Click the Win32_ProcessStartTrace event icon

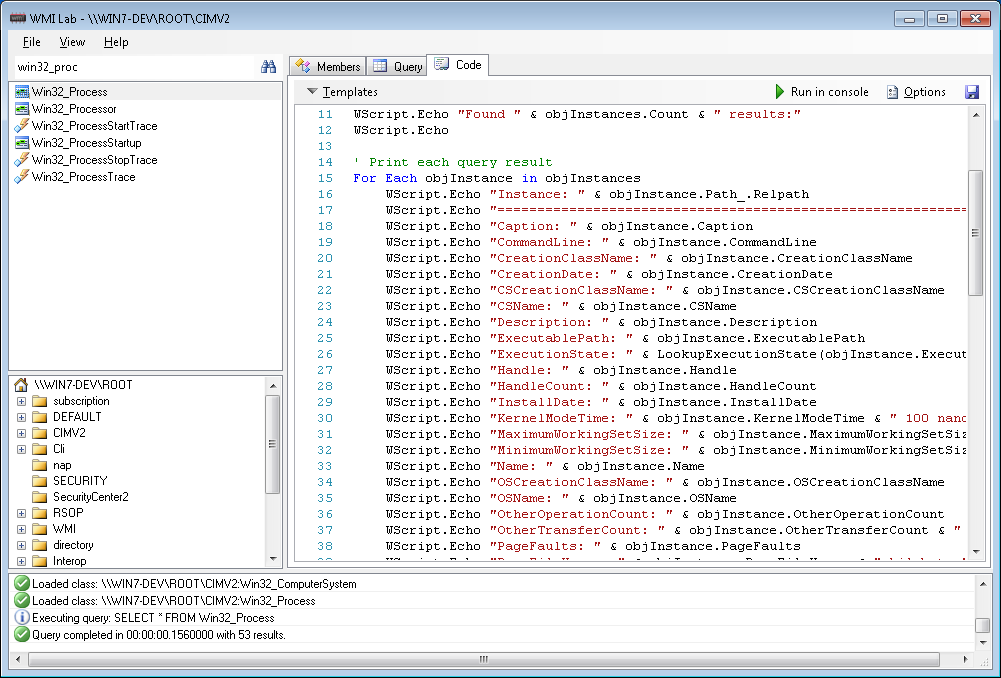pos(22,126)
